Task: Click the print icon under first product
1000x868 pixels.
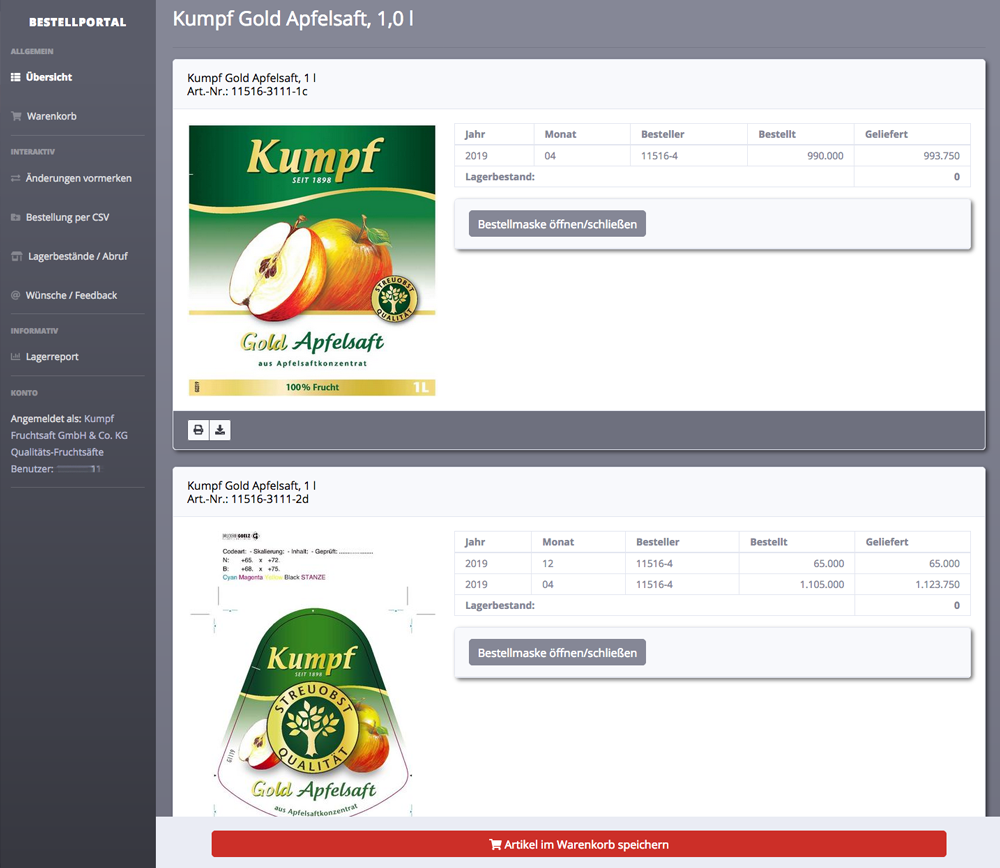Action: 198,430
